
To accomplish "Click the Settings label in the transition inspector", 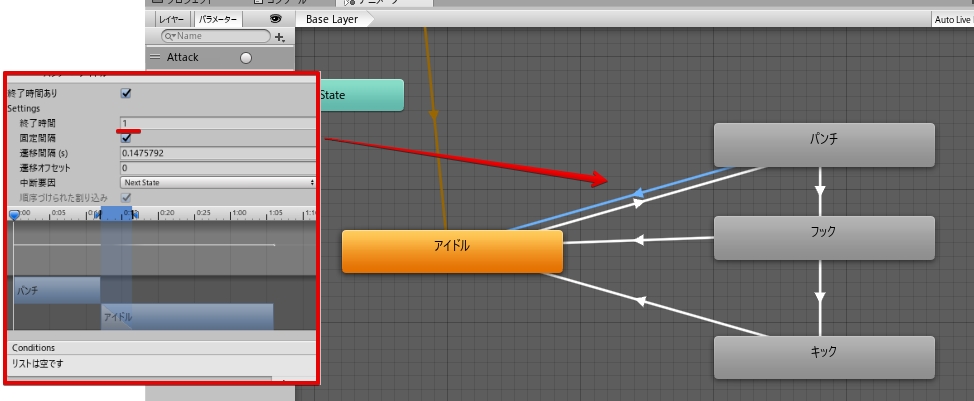I will point(24,108).
